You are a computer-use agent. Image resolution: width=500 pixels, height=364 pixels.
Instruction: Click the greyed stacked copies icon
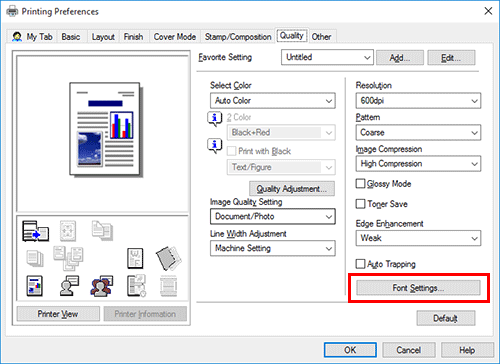coord(35,258)
